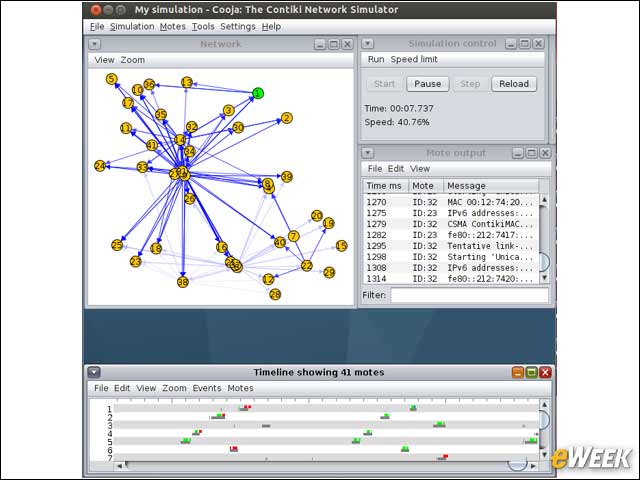Select mote node 7 in Network
This screenshot has width=640, height=480.
click(293, 236)
